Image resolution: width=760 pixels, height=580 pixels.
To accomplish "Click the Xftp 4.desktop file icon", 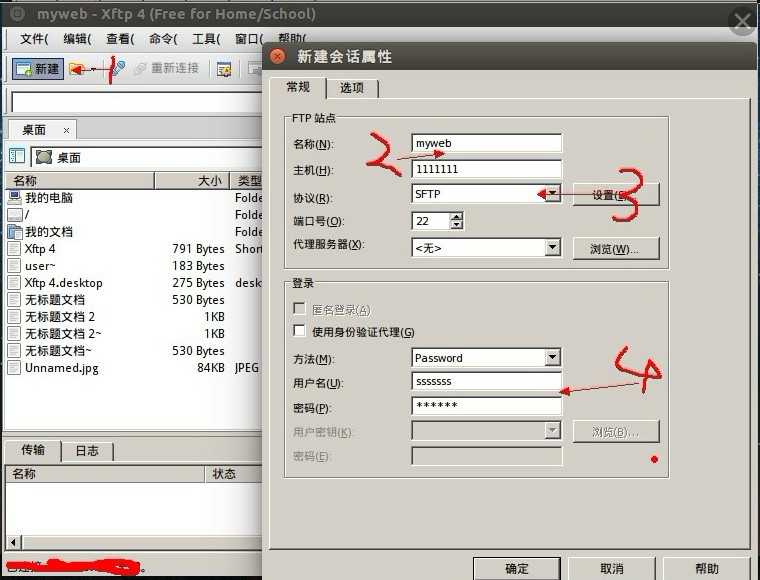I will tap(14, 282).
